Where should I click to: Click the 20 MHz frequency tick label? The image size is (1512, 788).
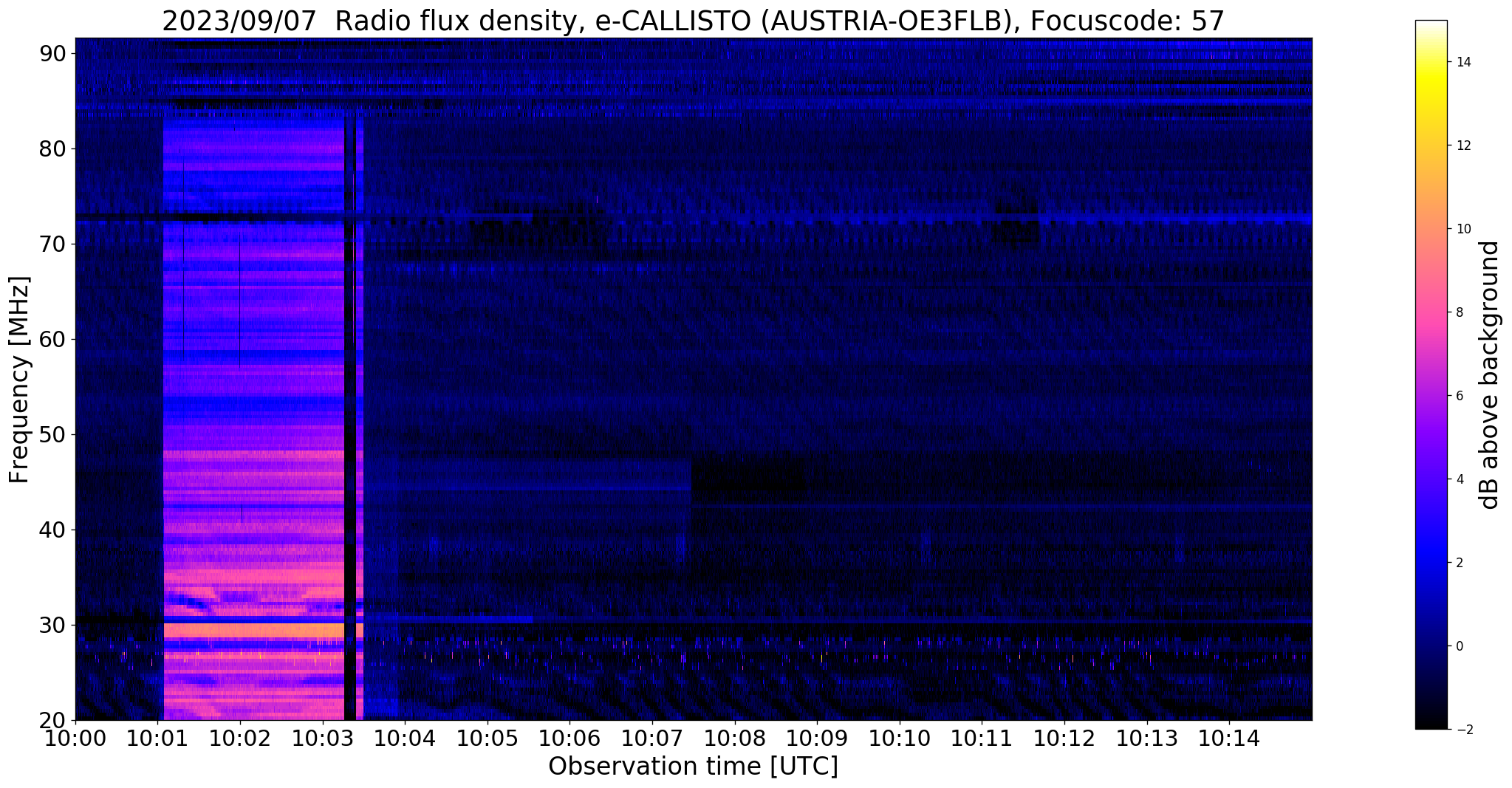tap(54, 720)
